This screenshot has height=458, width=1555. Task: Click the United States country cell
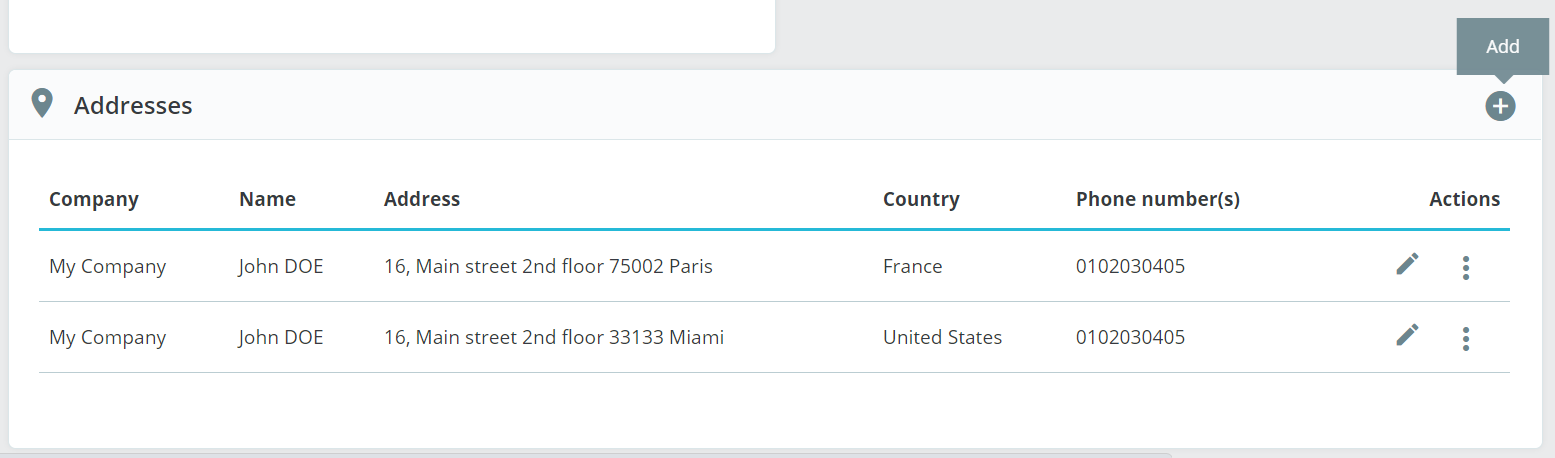(942, 338)
